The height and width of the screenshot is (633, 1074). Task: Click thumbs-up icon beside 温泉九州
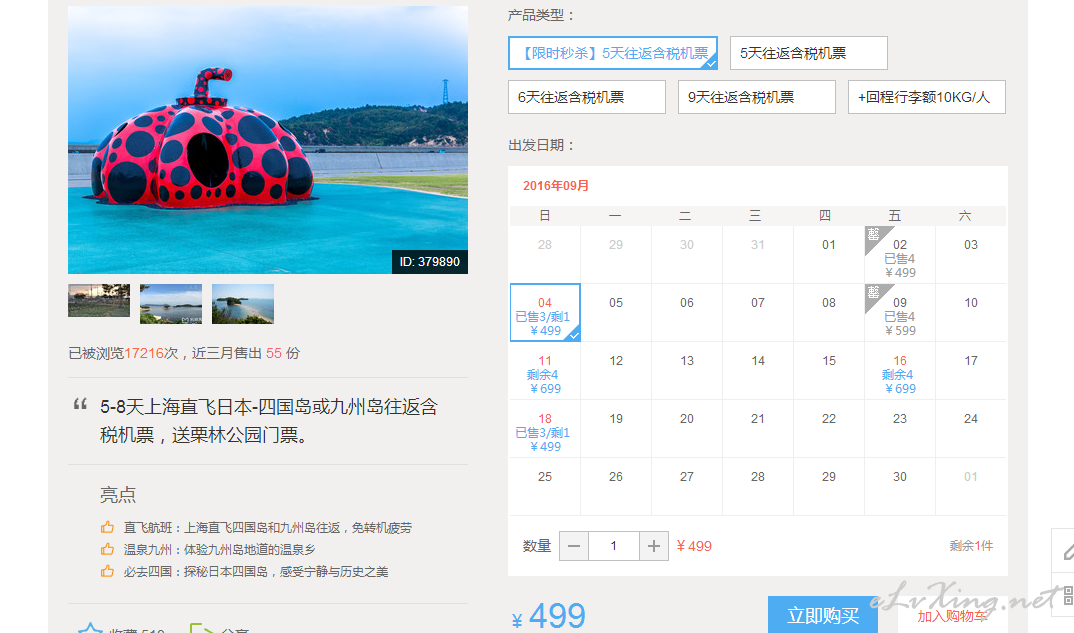coord(108,549)
